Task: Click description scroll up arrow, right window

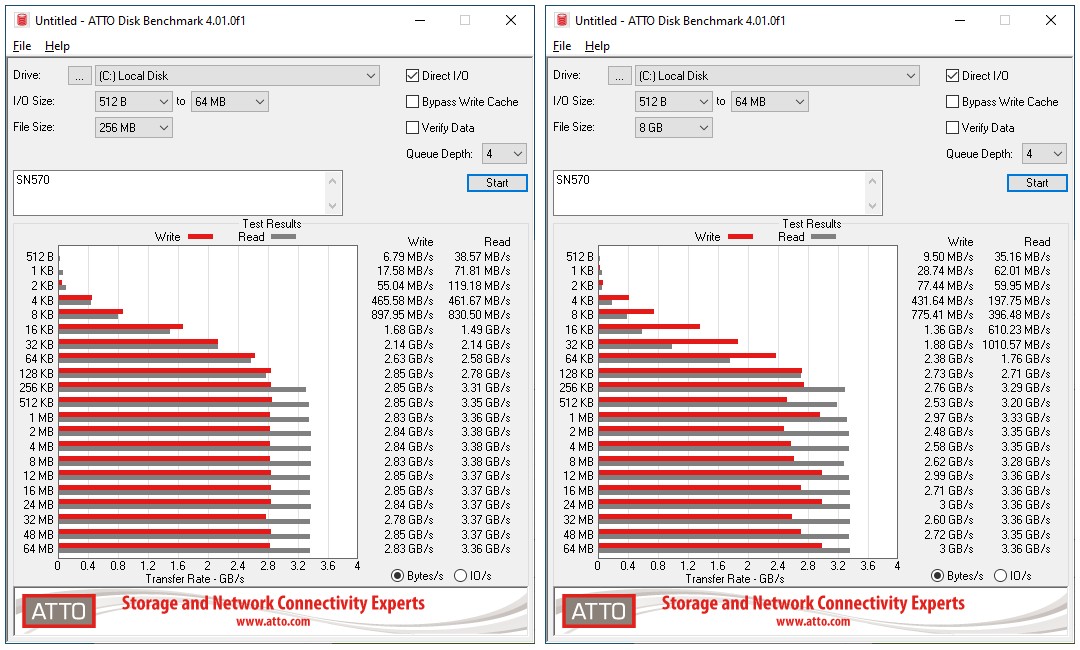Action: [x=873, y=181]
